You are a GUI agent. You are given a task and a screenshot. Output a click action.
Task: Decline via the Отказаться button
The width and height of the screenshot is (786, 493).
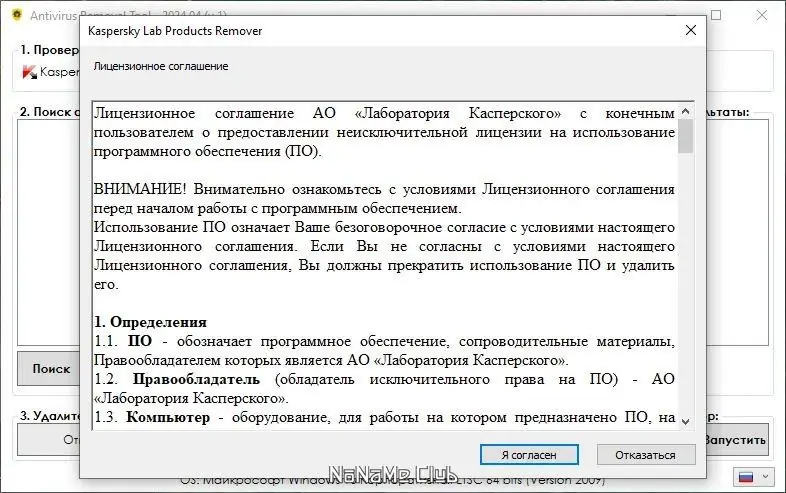[x=646, y=455]
